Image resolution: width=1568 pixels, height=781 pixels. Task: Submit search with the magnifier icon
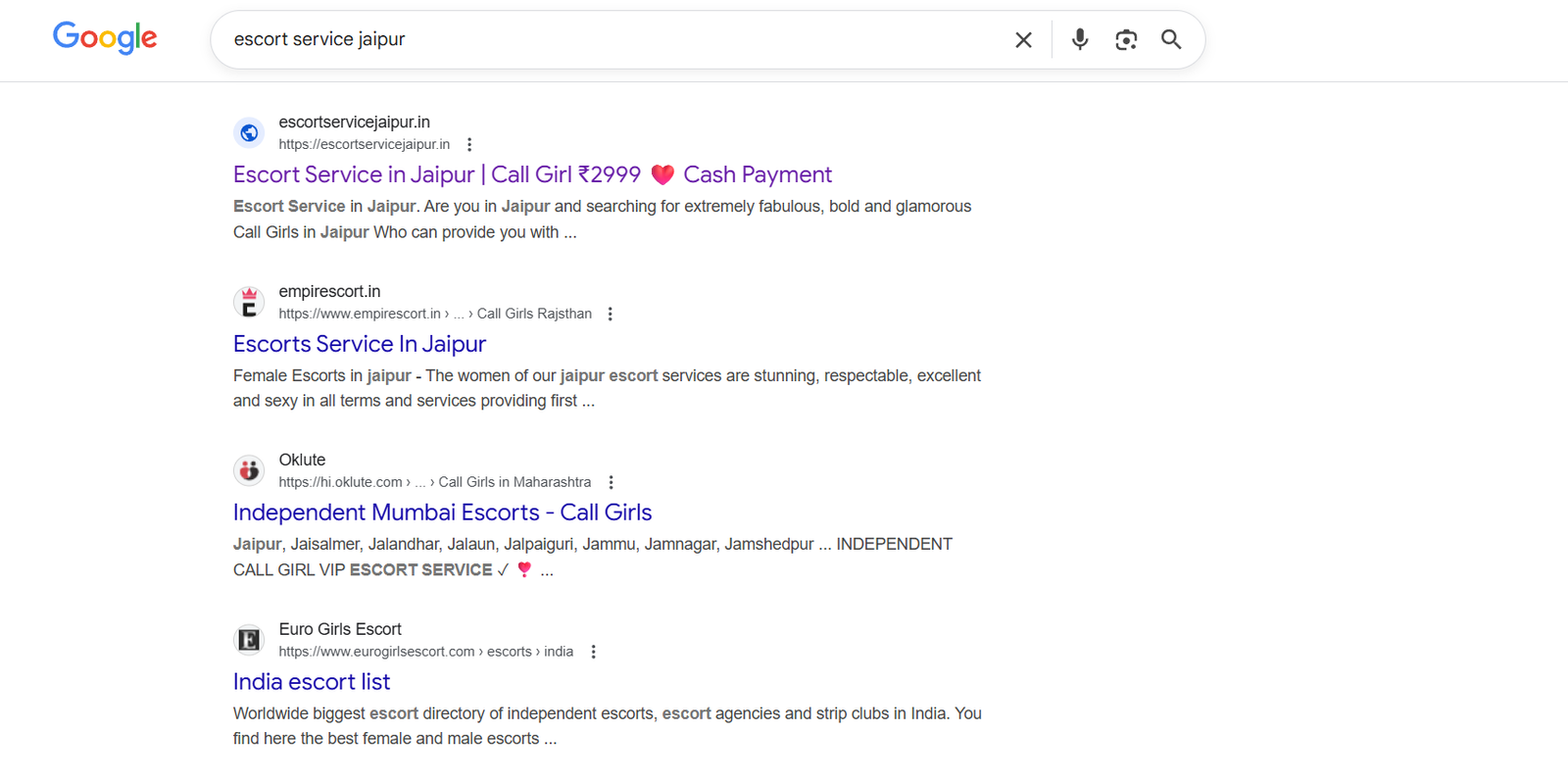tap(1171, 39)
